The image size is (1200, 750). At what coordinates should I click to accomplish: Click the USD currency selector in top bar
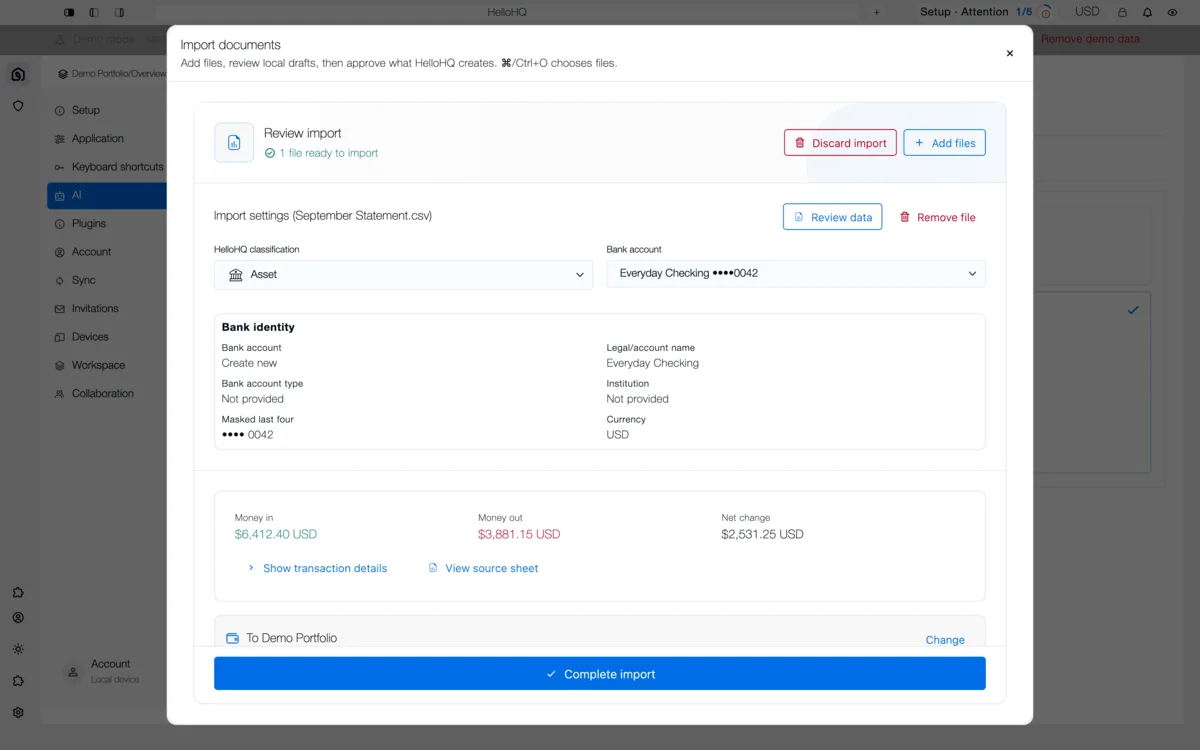1087,12
